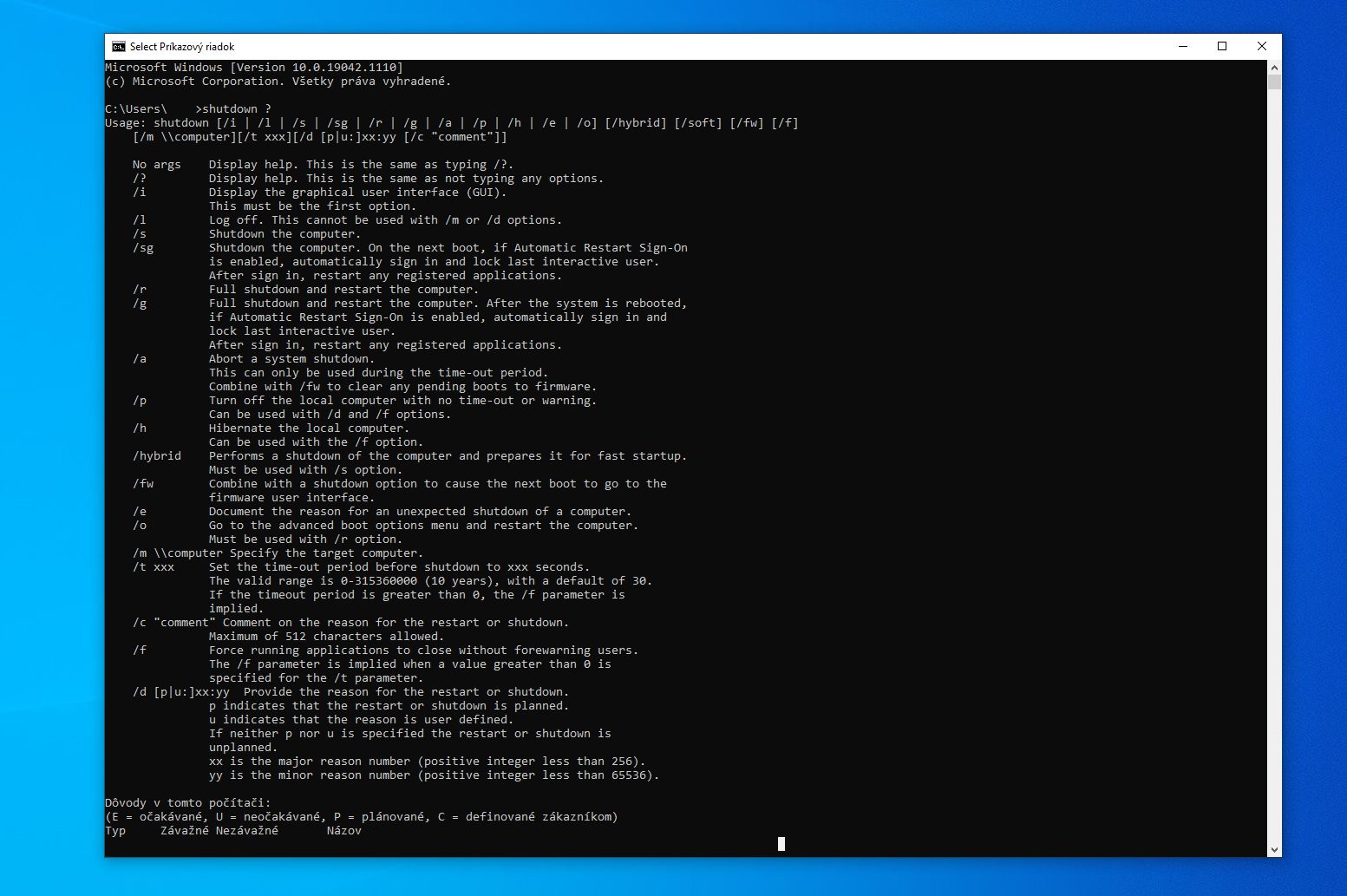
Task: Click the 'Usage: shutdown' line
Action: coord(452,123)
